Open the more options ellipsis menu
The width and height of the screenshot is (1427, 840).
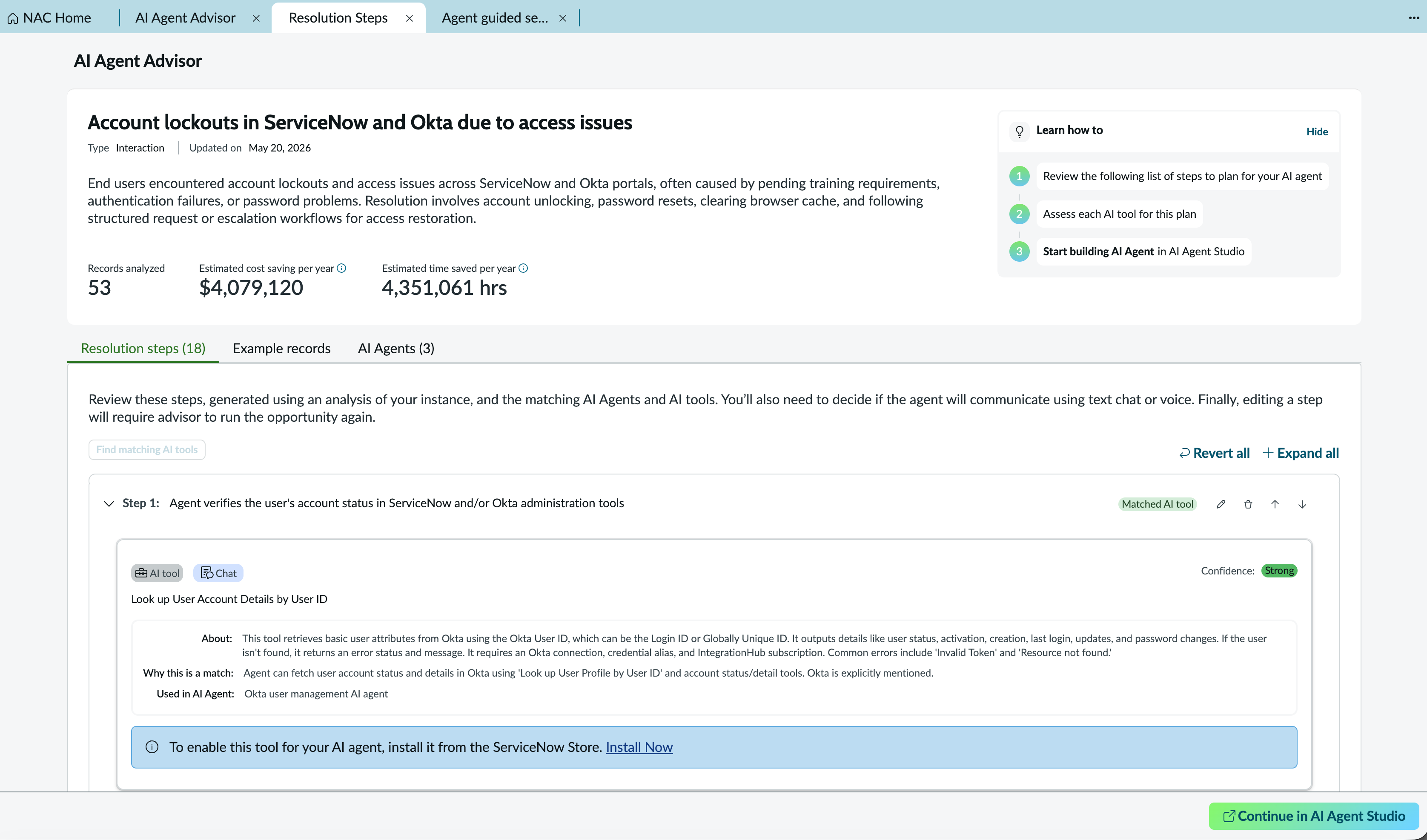point(1413,17)
